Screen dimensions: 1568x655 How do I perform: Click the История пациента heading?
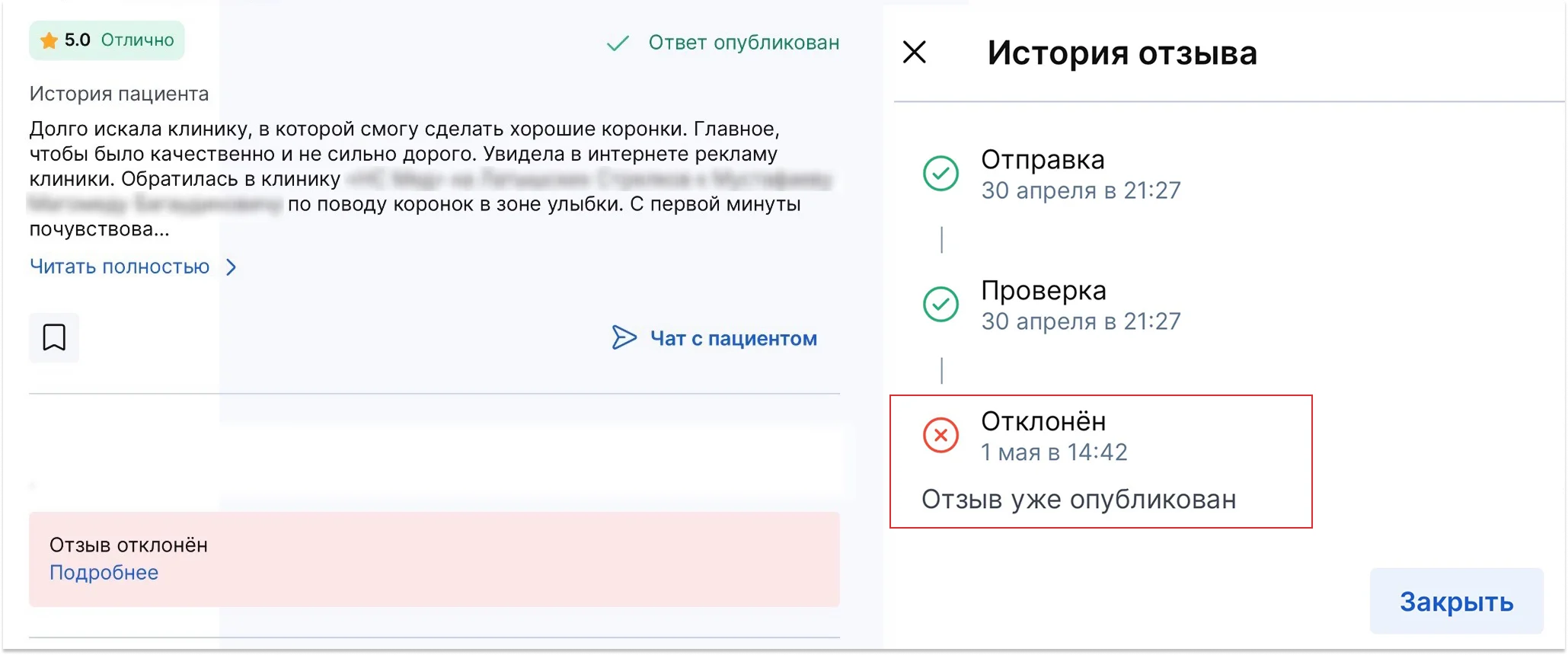(119, 94)
